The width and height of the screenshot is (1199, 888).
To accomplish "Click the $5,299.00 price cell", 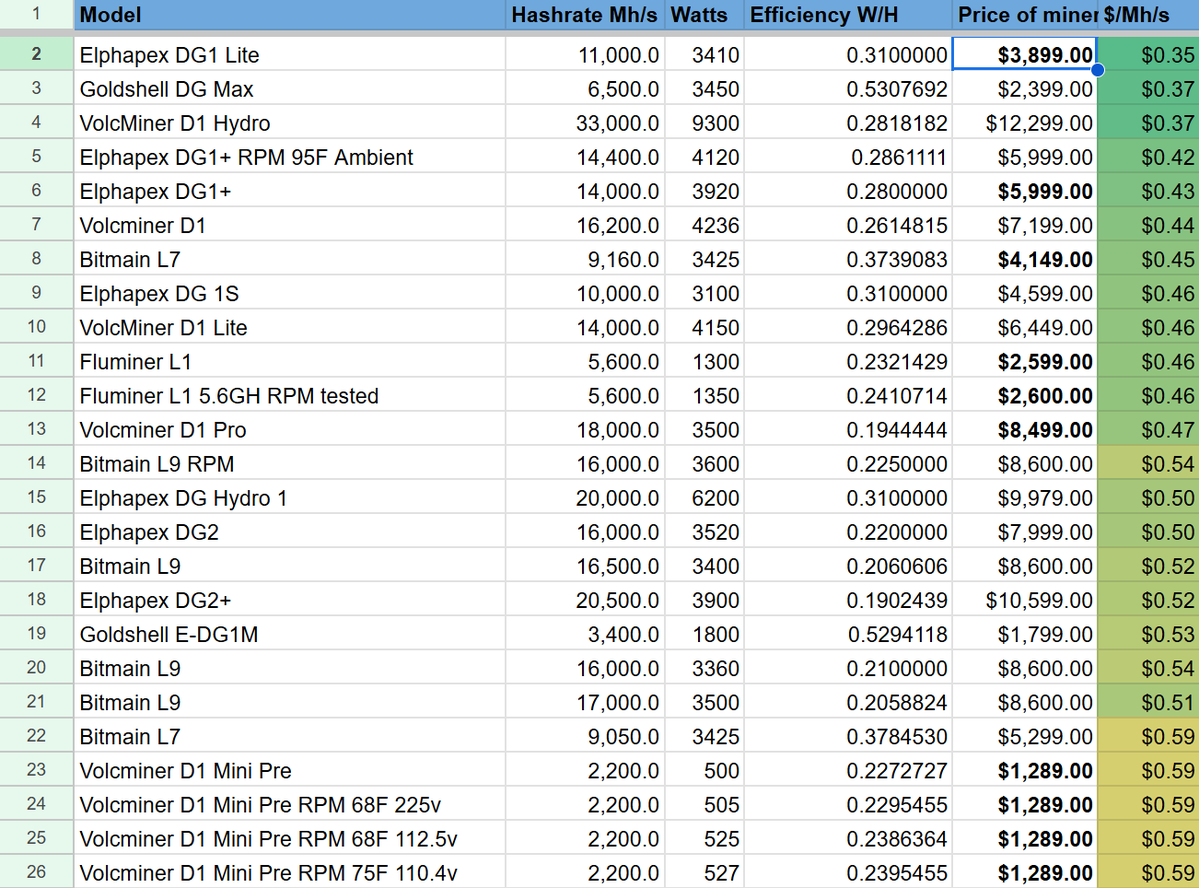I will coord(1025,736).
